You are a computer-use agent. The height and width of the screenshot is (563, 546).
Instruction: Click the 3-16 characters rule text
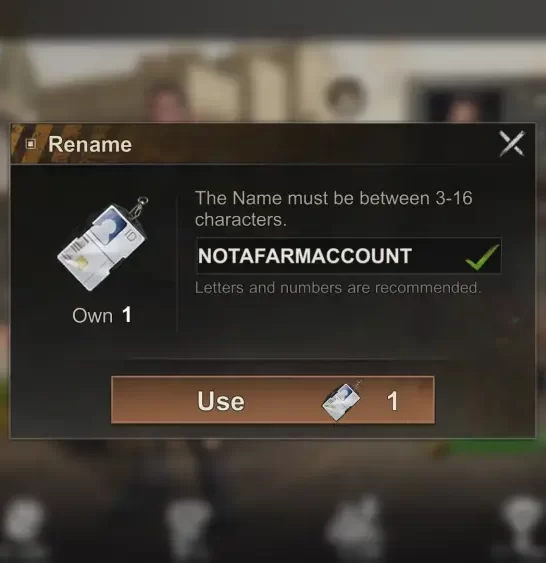[333, 209]
